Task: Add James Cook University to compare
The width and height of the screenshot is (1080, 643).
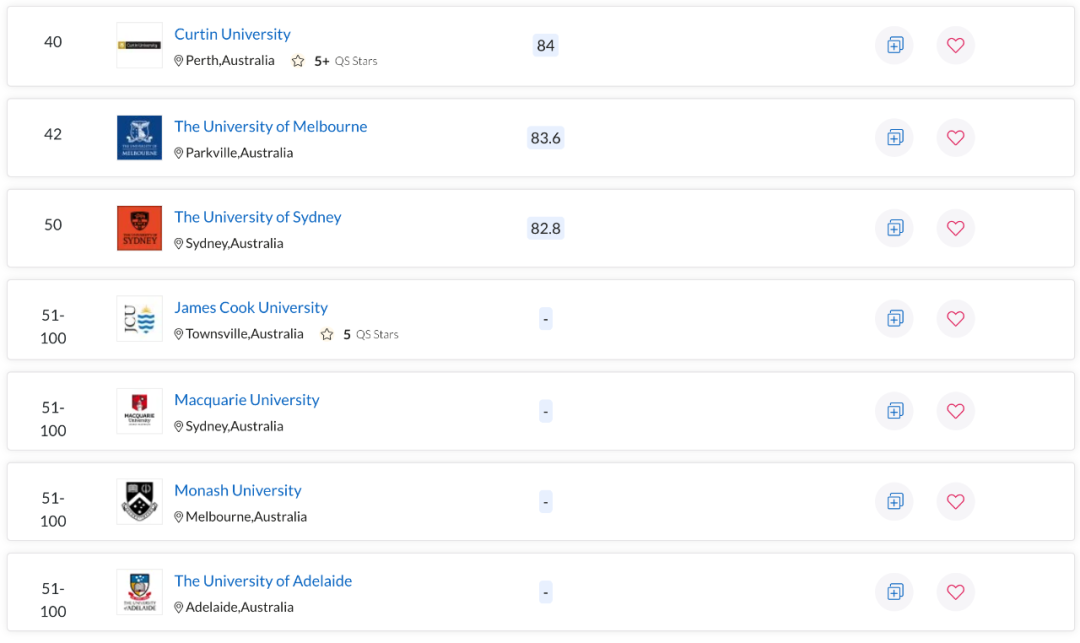Action: 894,318
